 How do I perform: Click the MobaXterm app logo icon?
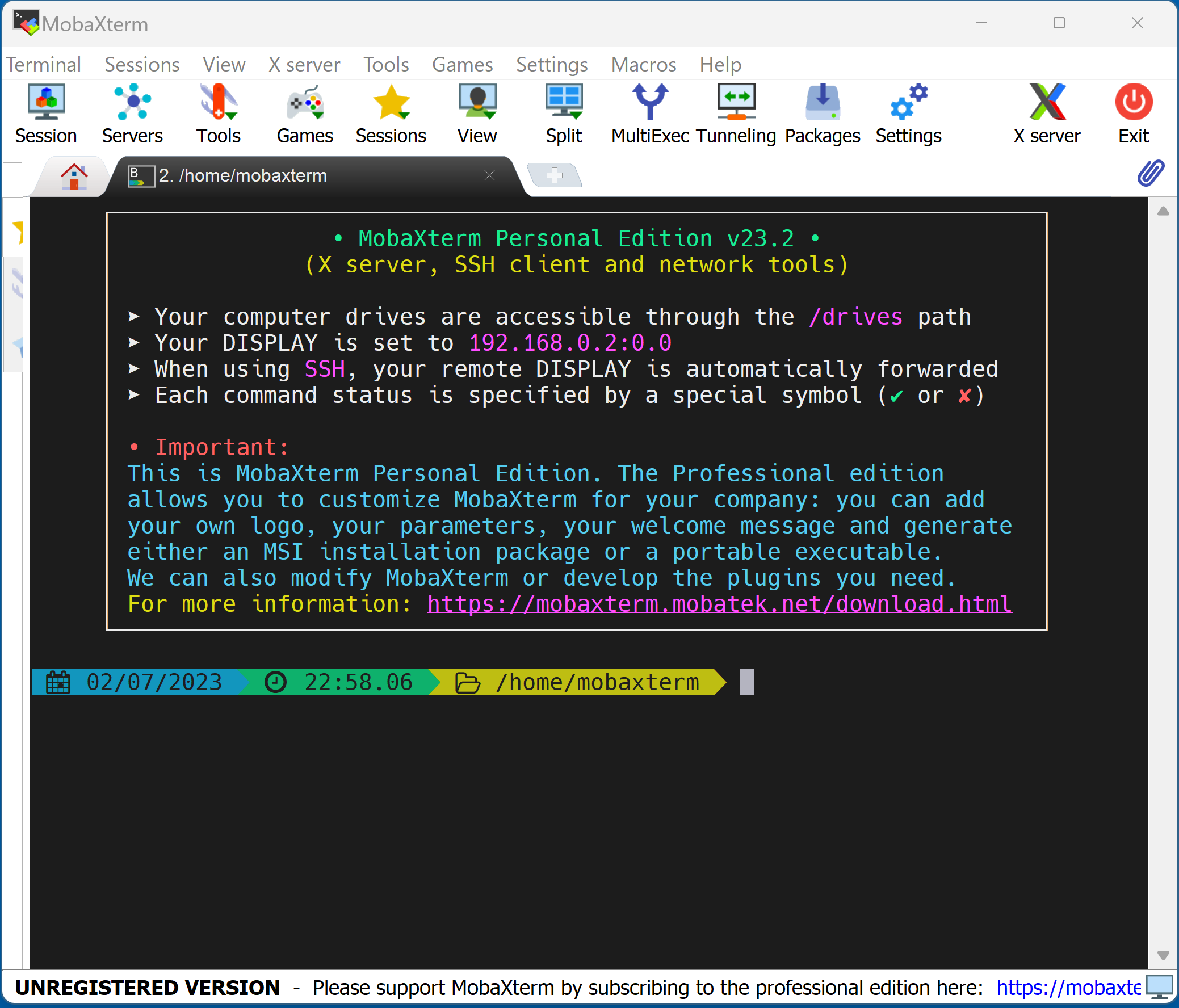(x=26, y=23)
